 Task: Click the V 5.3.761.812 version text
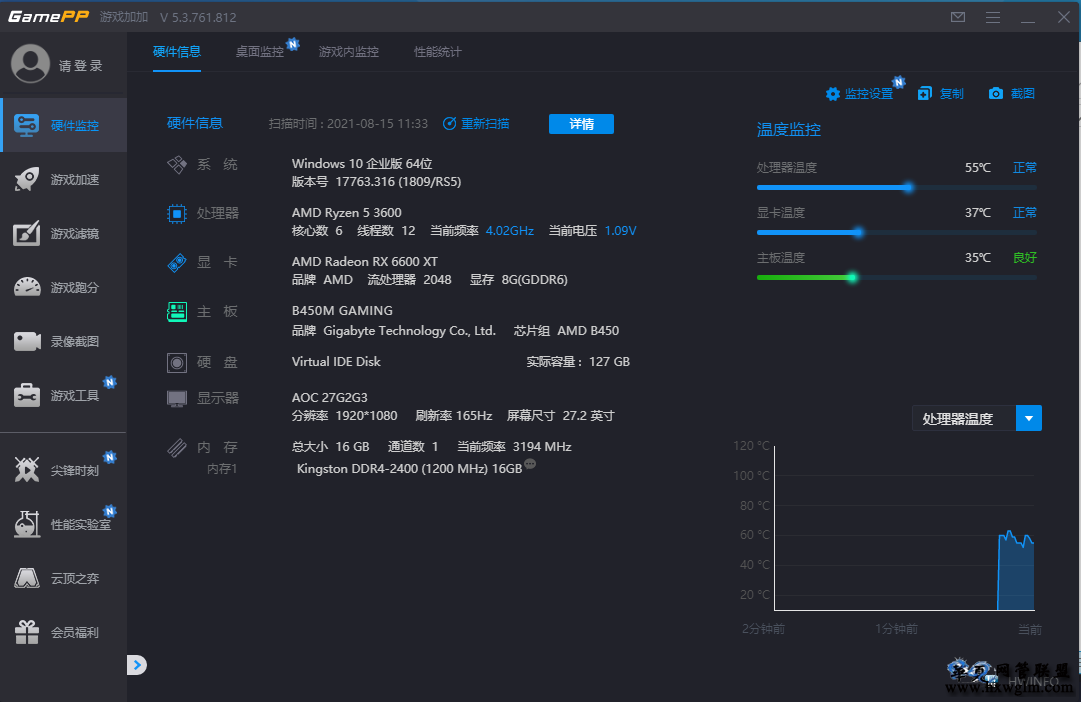[198, 17]
